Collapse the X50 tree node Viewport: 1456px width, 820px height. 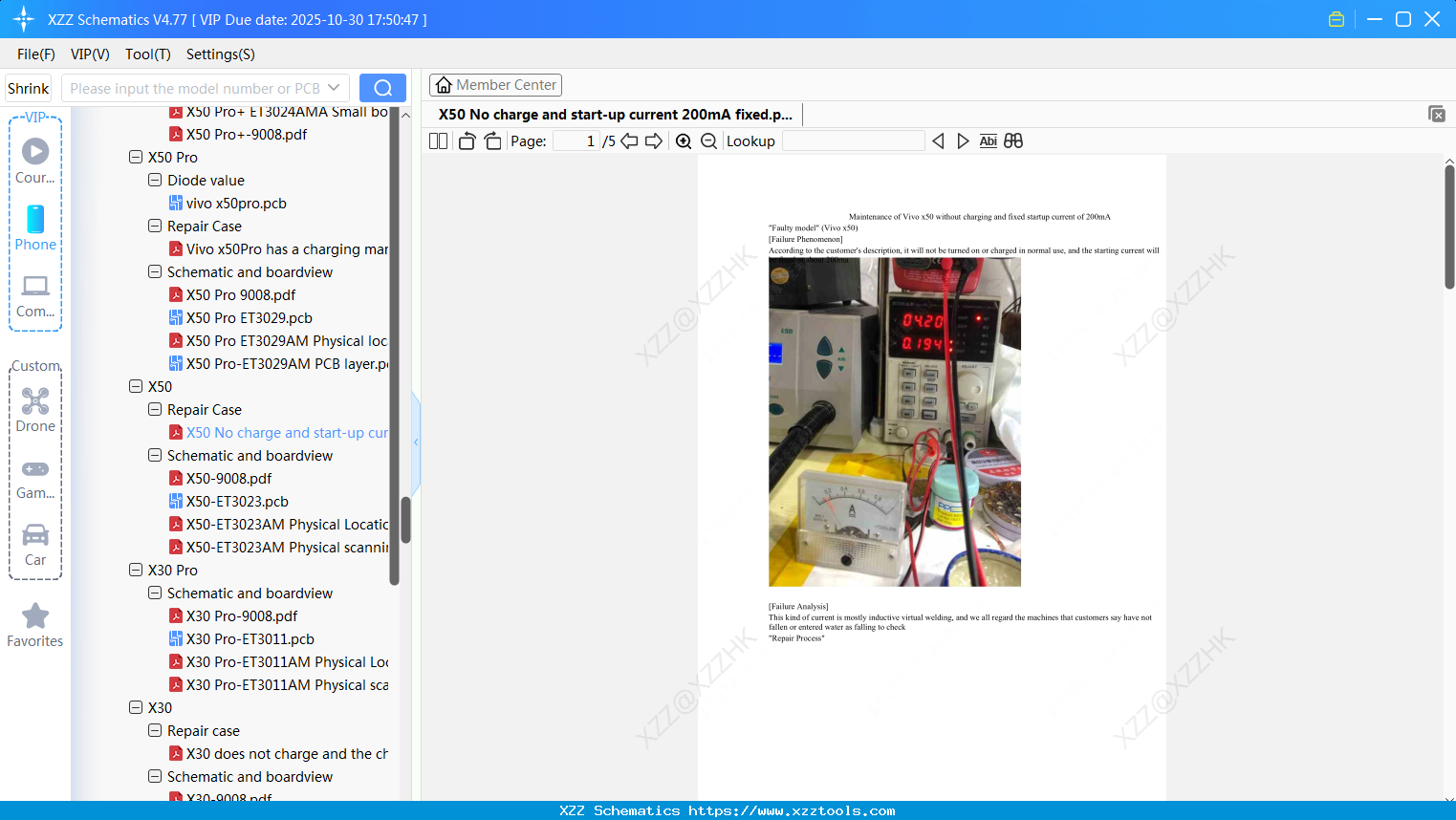[x=136, y=386]
